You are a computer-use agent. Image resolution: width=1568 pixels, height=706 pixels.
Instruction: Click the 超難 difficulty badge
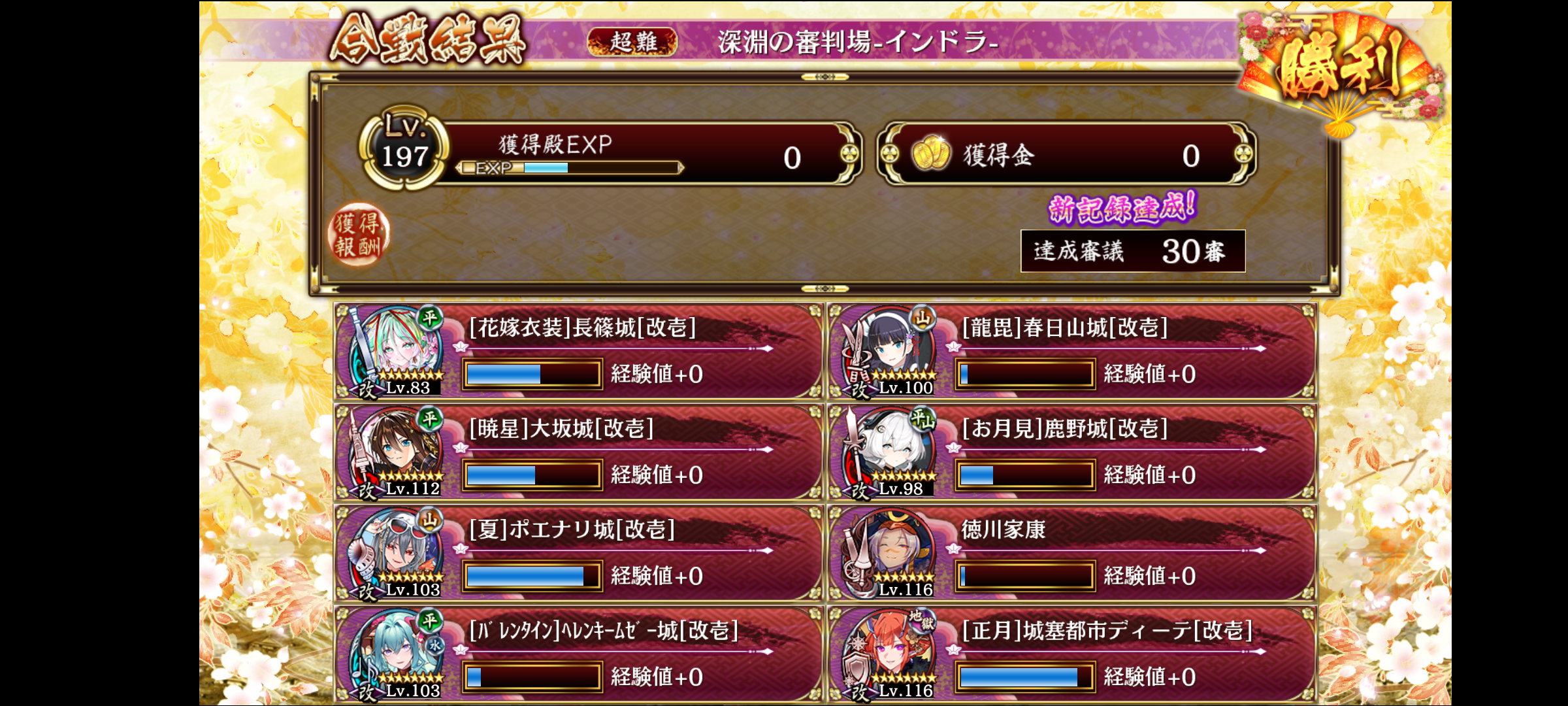tap(632, 42)
